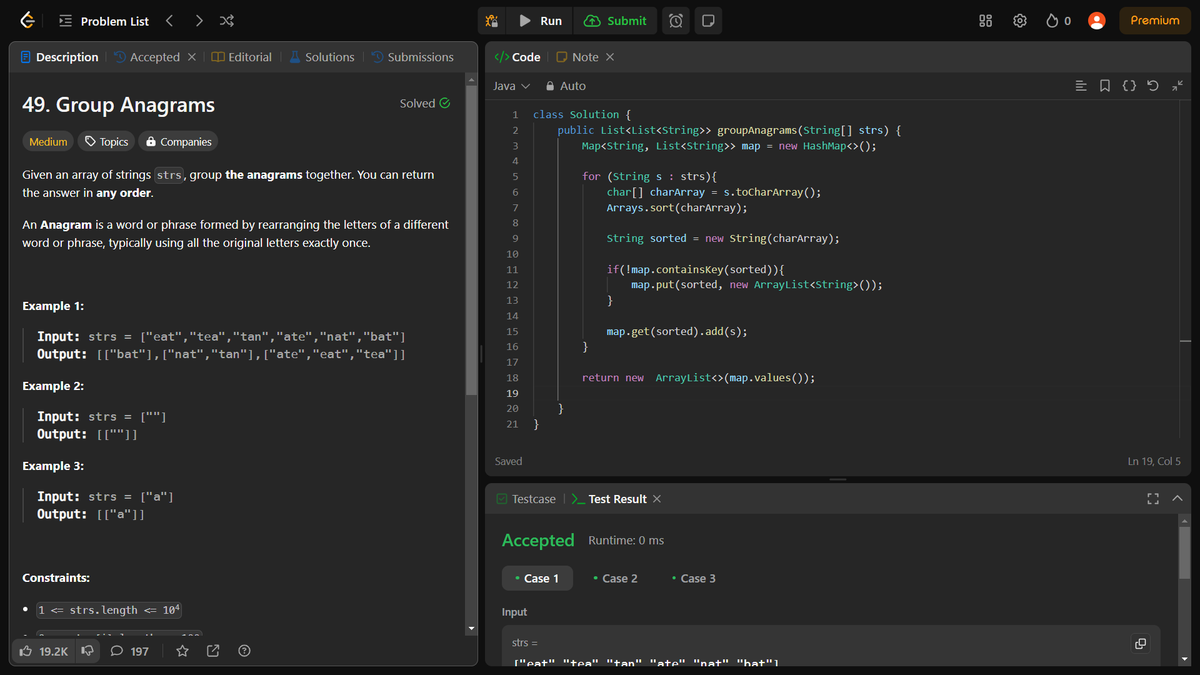Switch to the Accepted tab
The height and width of the screenshot is (675, 1200).
point(147,57)
